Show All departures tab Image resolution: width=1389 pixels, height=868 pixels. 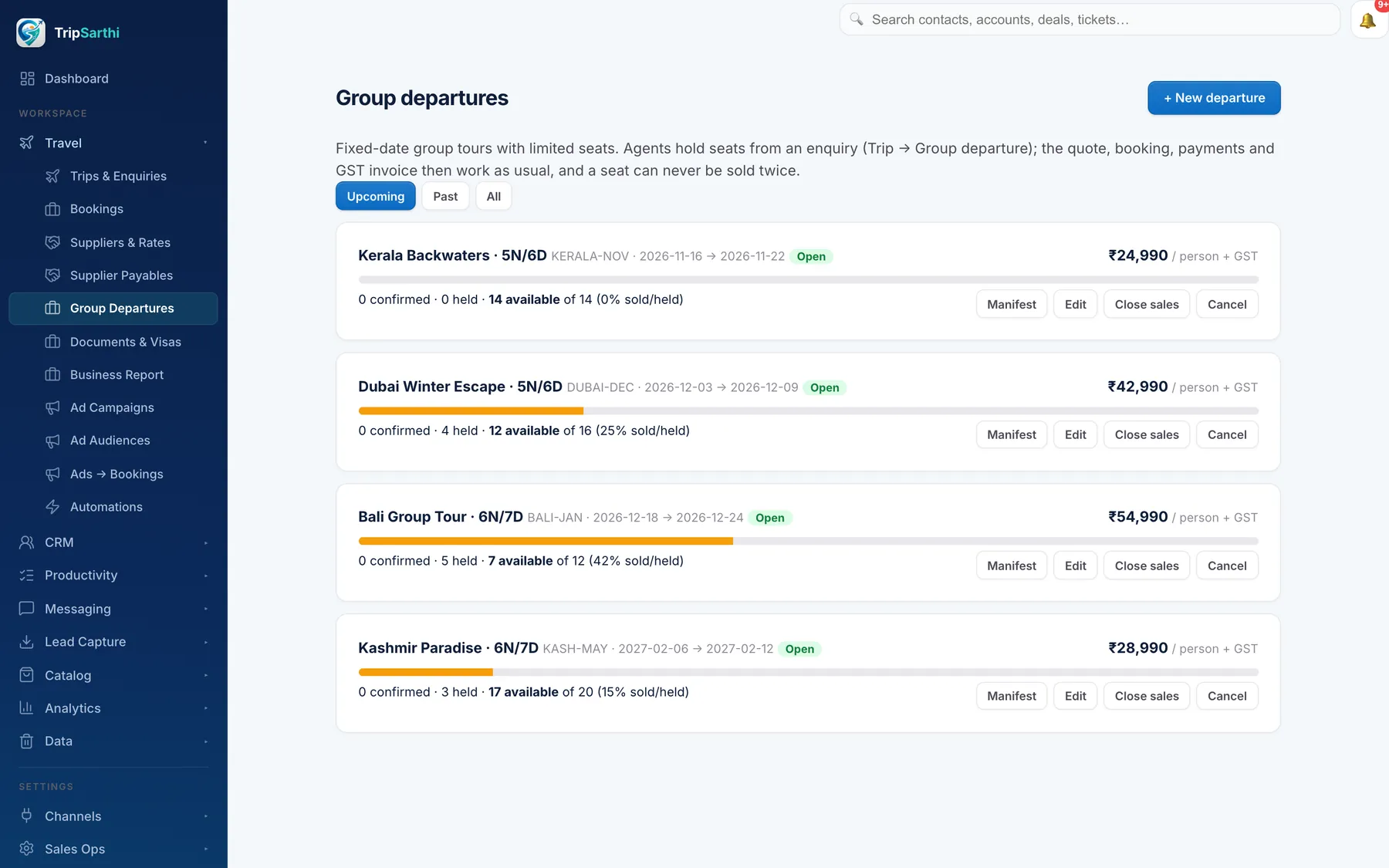point(494,196)
